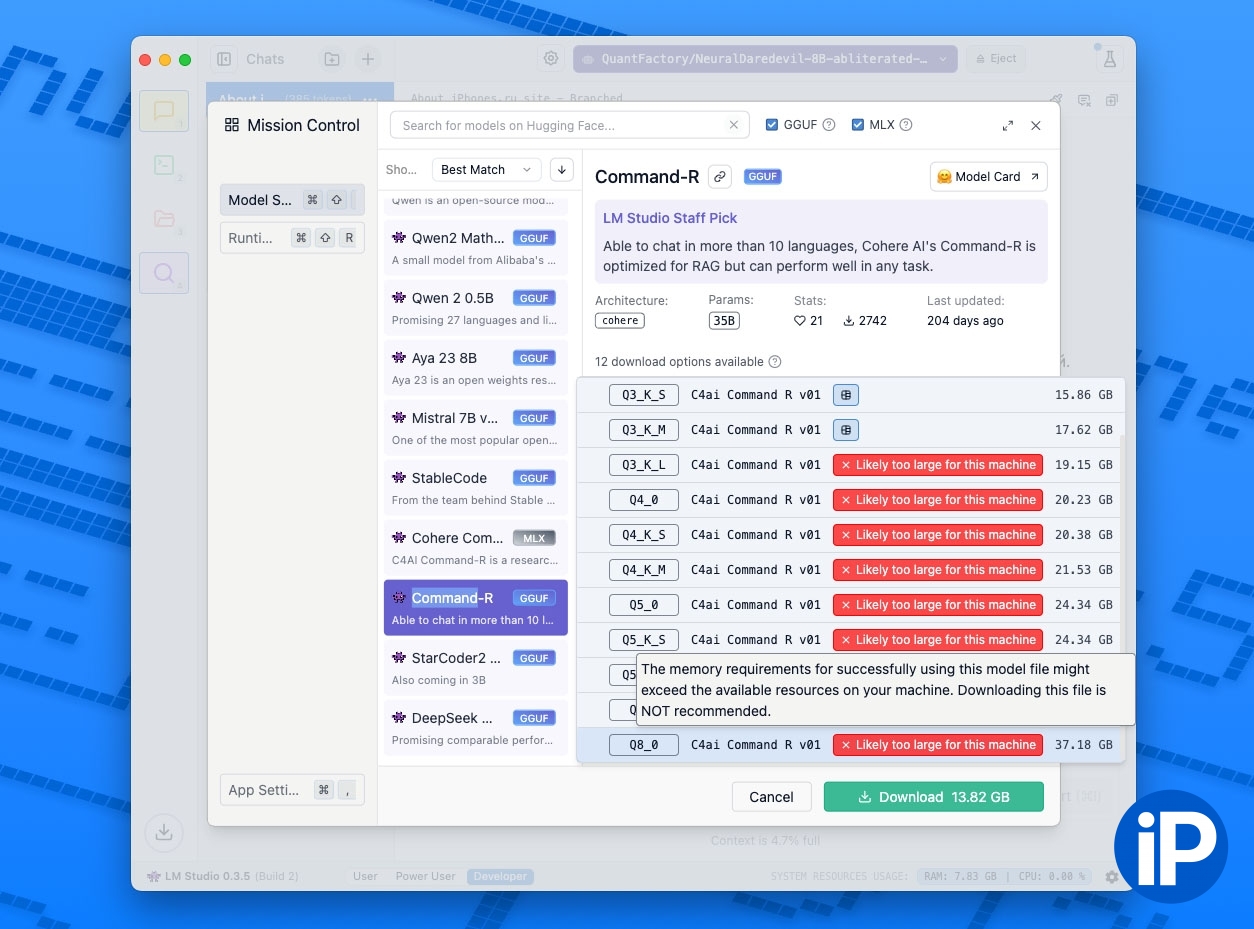Screen dimensions: 1254x929
Task: Select the Aya 23 8B model
Action: pyautogui.click(x=476, y=368)
